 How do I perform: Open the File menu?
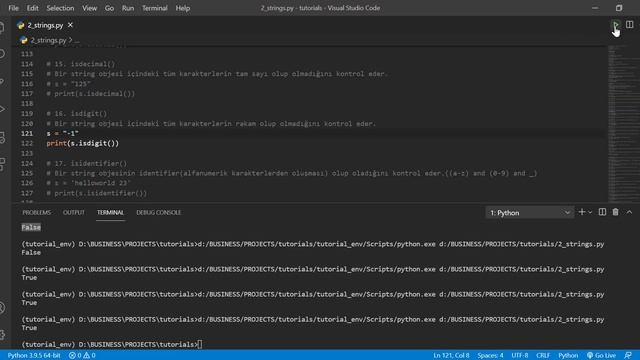(x=13, y=8)
